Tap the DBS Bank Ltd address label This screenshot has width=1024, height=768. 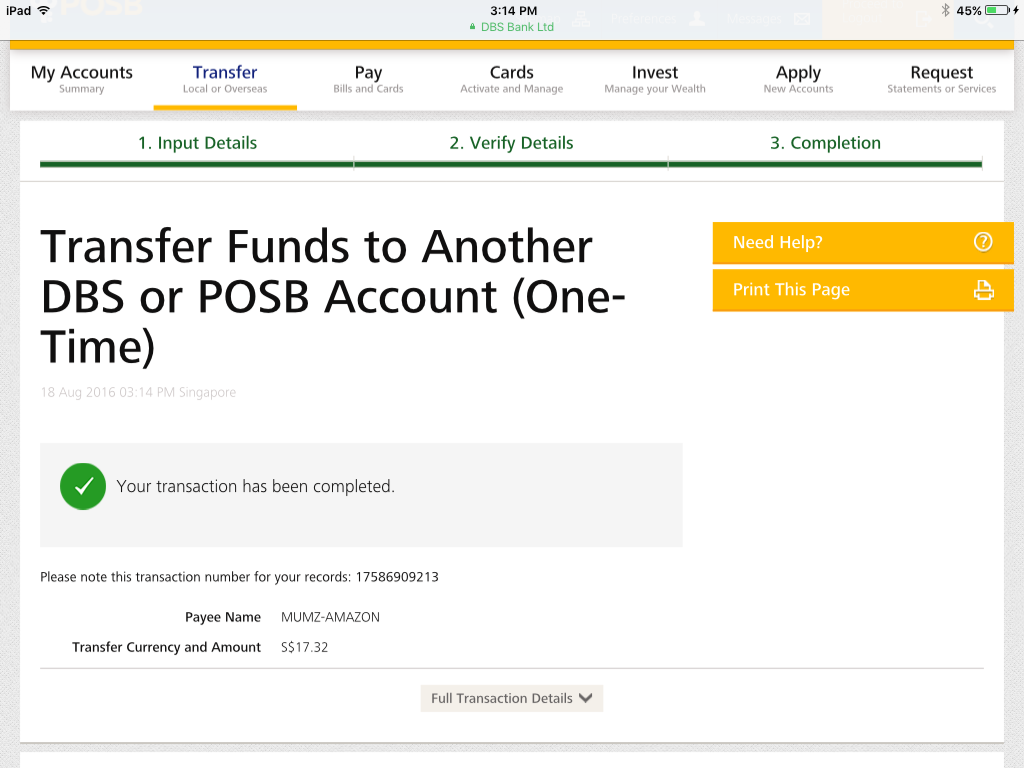517,27
